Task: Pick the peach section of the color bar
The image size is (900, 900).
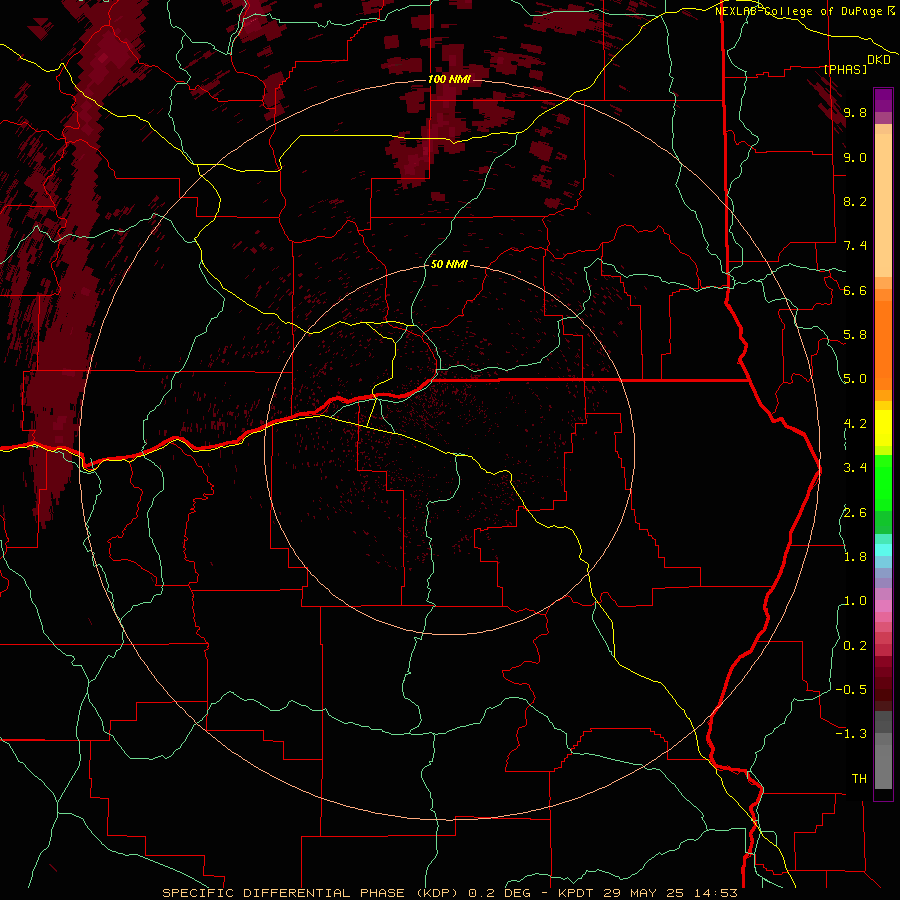Action: click(883, 205)
